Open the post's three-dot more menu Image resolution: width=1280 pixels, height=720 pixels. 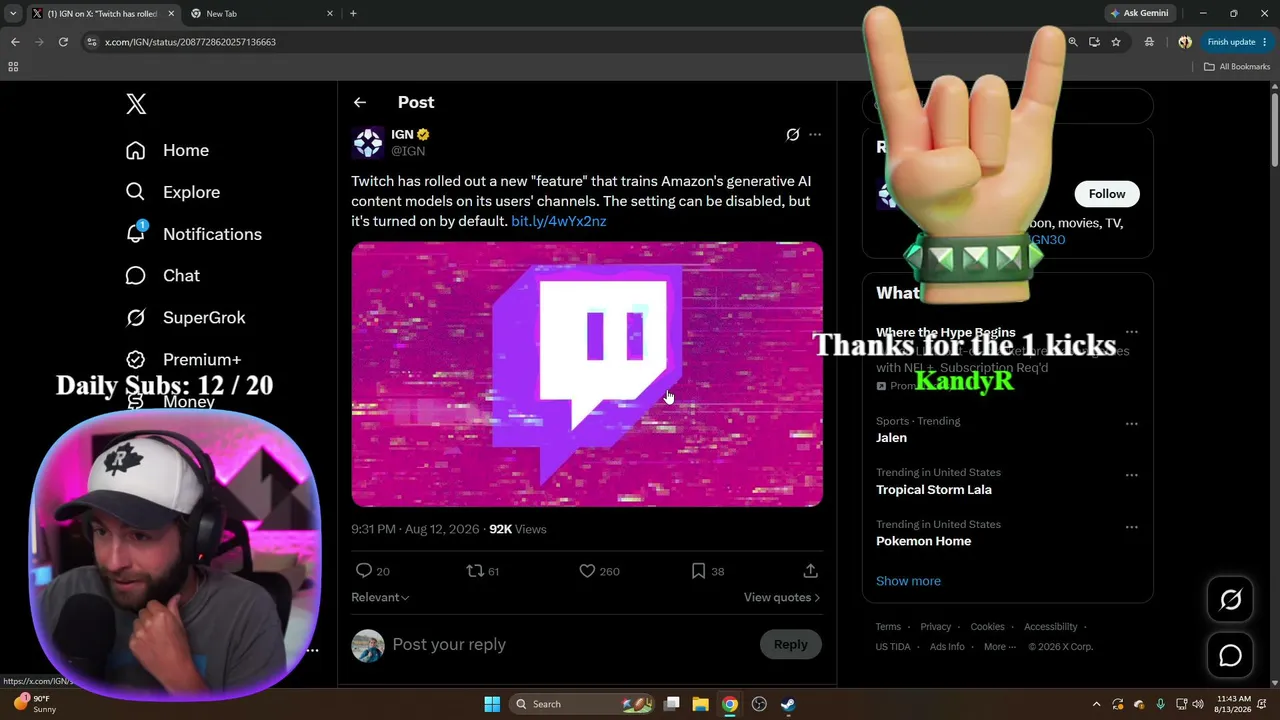pyautogui.click(x=815, y=134)
